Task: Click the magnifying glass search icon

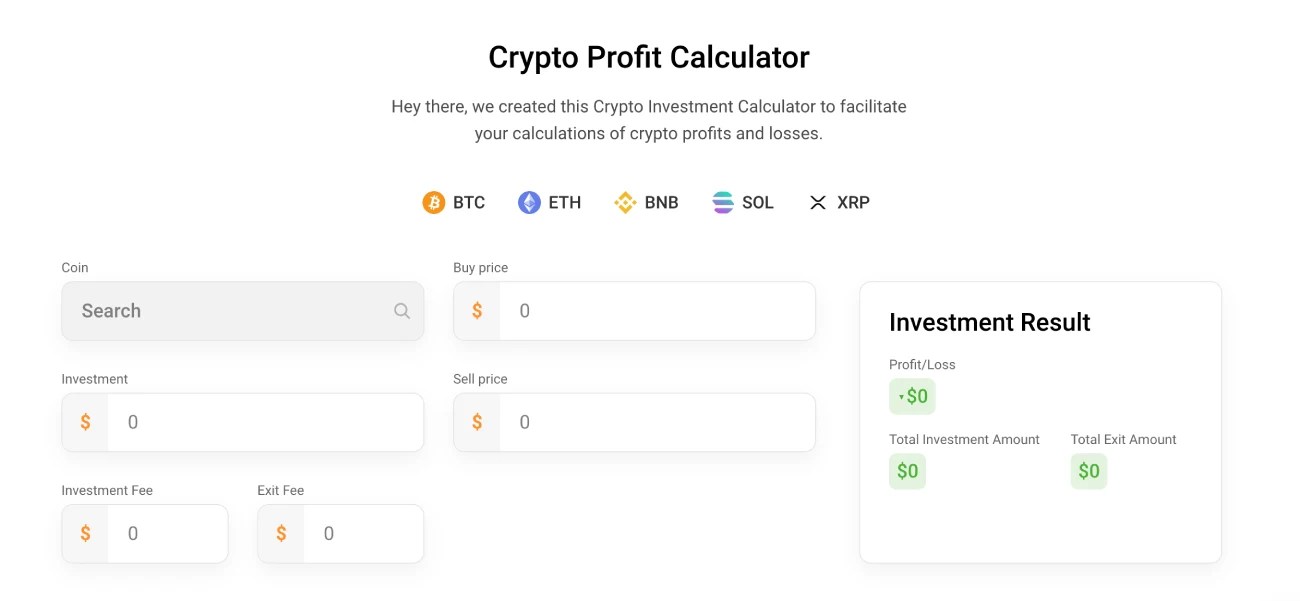Action: coord(401,311)
